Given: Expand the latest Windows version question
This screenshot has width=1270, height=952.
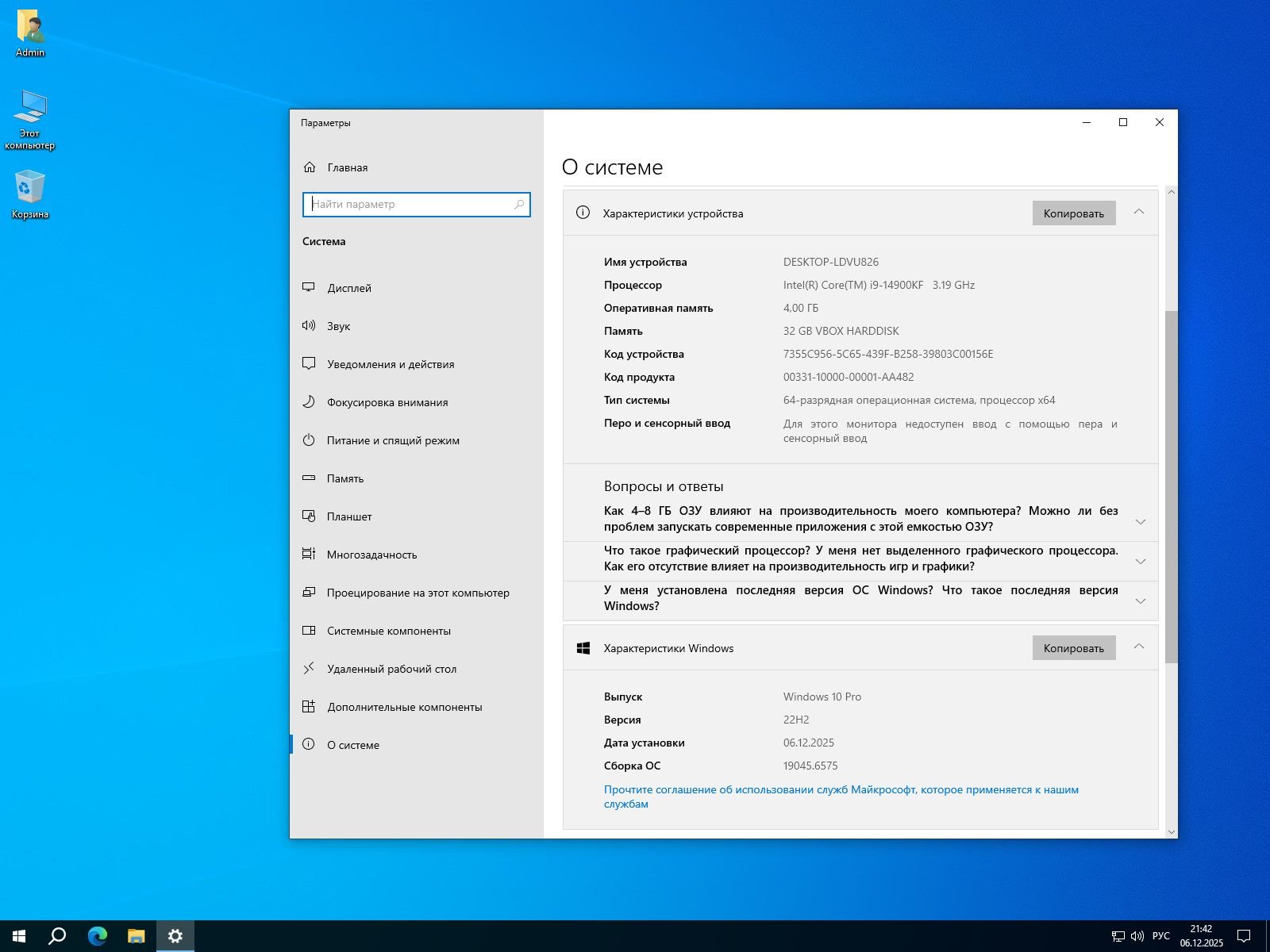Looking at the screenshot, I should pyautogui.click(x=1141, y=601).
